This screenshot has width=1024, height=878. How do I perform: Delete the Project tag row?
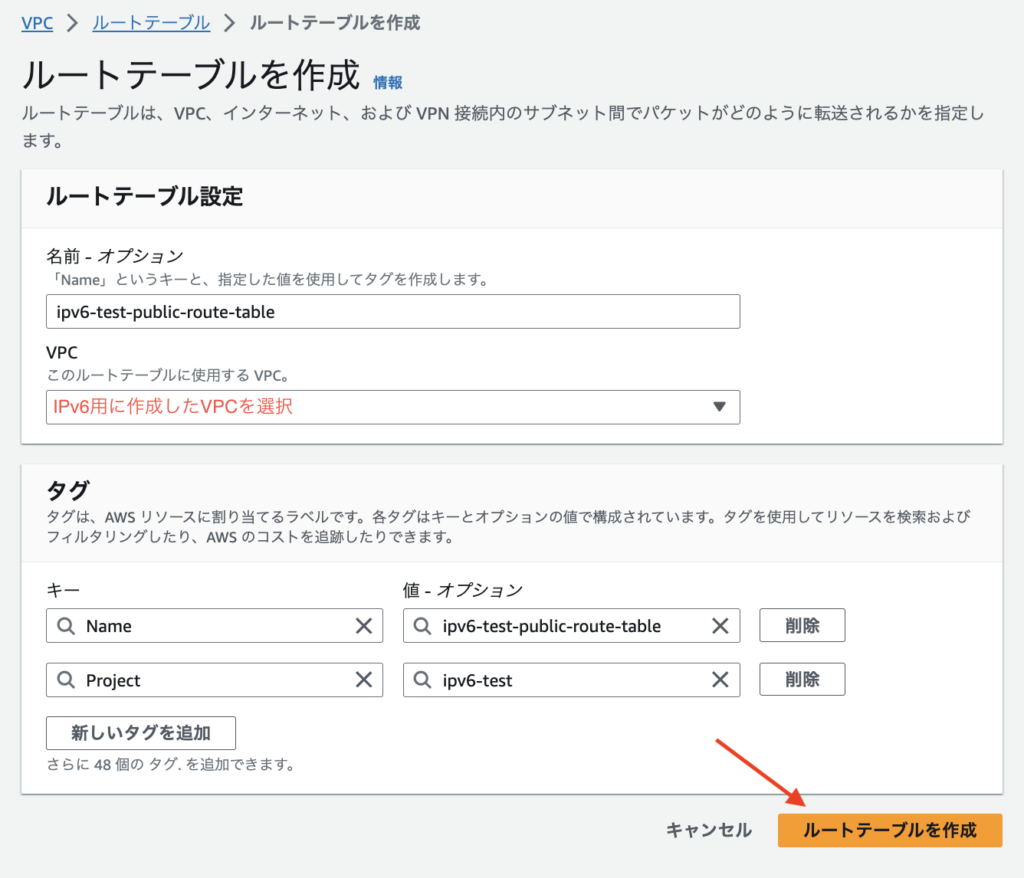[802, 679]
